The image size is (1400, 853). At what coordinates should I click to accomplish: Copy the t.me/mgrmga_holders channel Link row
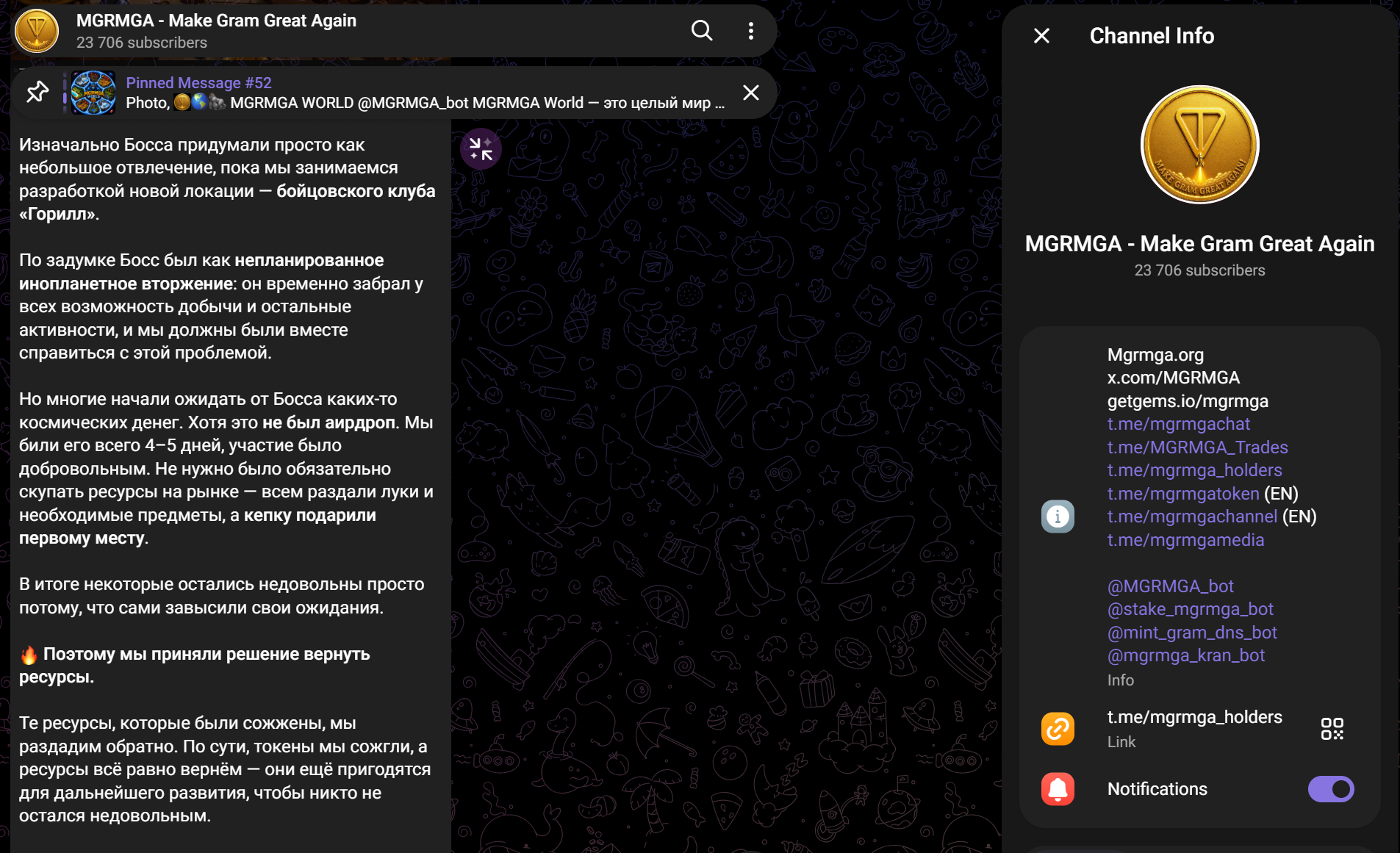click(1199, 729)
